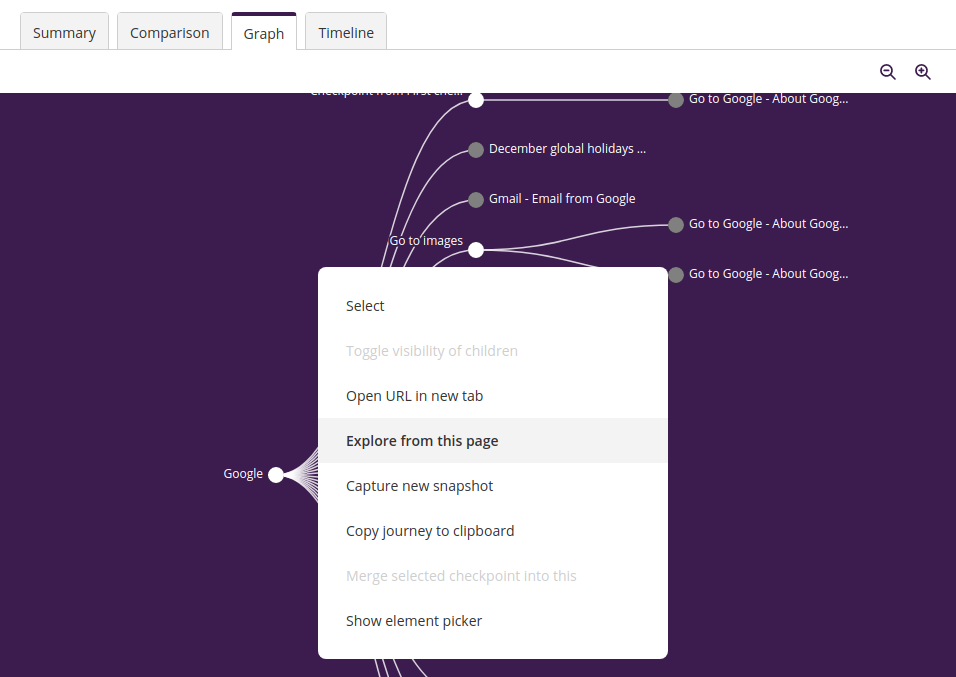The width and height of the screenshot is (956, 677).
Task: Zoom in on the graph view
Action: click(x=922, y=72)
